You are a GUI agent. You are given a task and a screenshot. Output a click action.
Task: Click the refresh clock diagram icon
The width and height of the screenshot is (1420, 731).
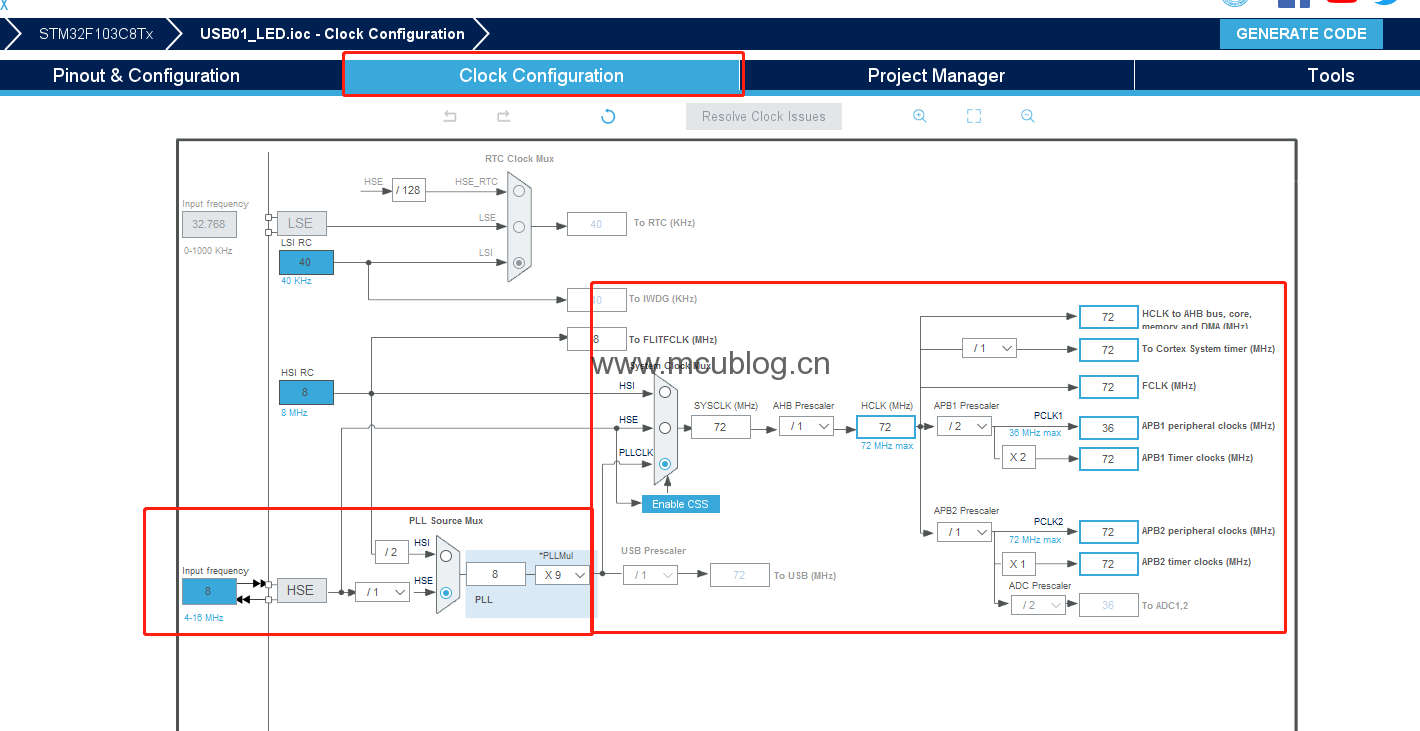[607, 116]
